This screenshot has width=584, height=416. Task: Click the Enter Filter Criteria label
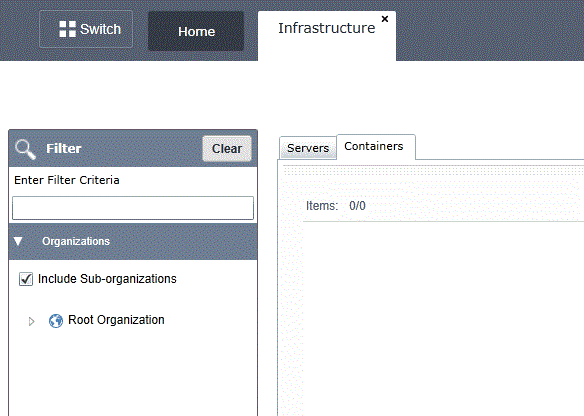(x=67, y=180)
